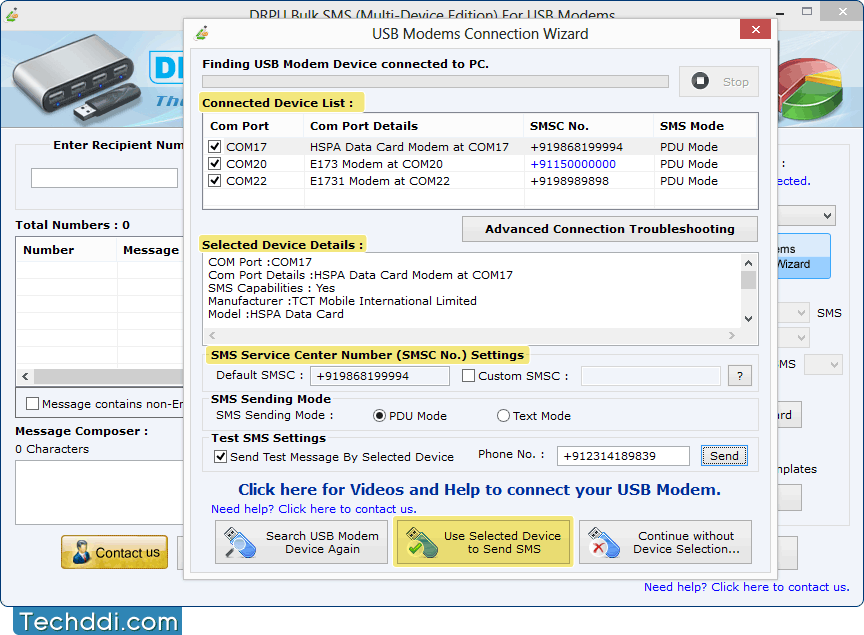The width and height of the screenshot is (864, 635).
Task: Toggle Message contains non-English checkbox in main window
Action: point(33,403)
